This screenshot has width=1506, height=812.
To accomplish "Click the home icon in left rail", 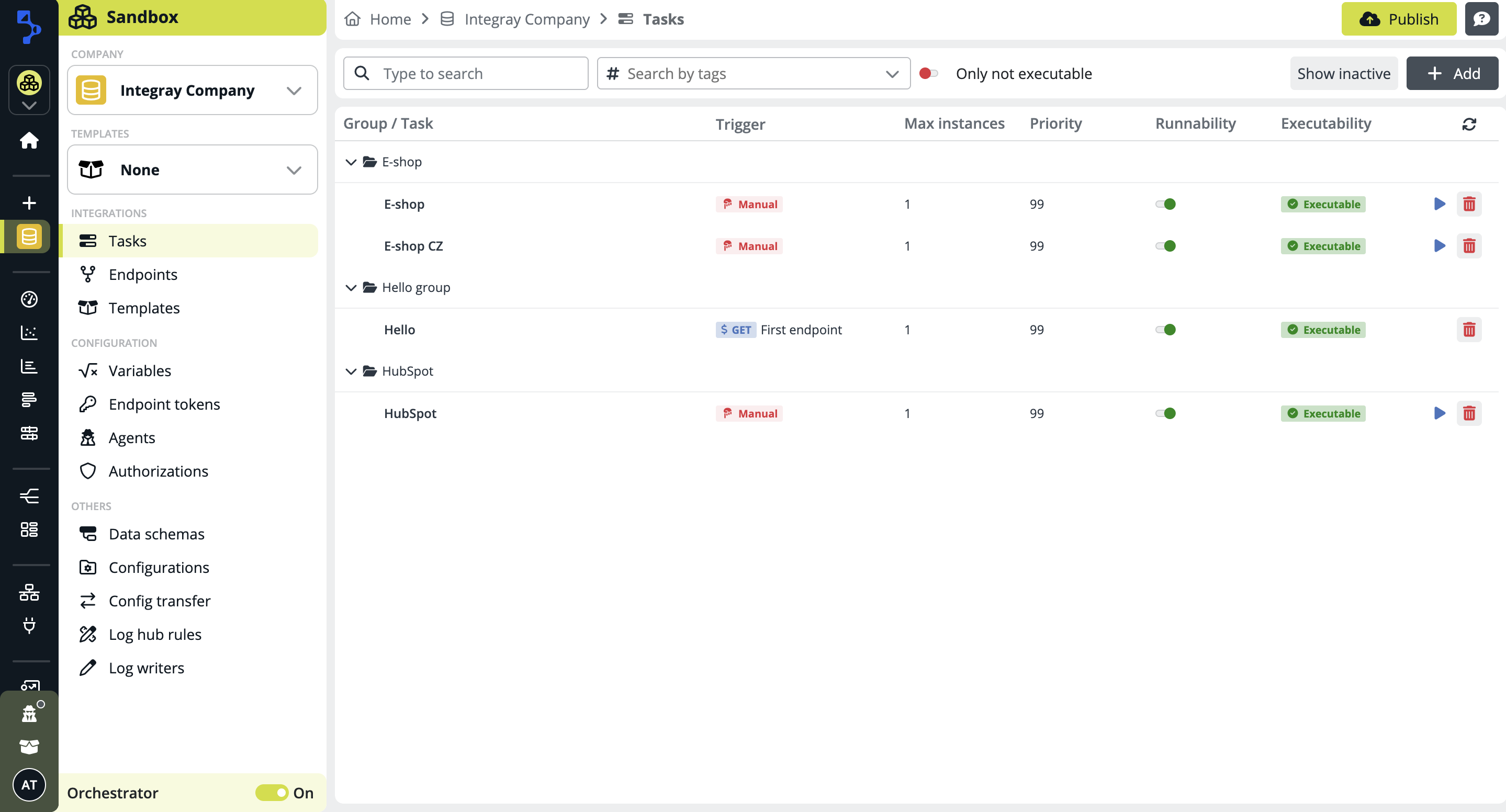I will point(29,140).
